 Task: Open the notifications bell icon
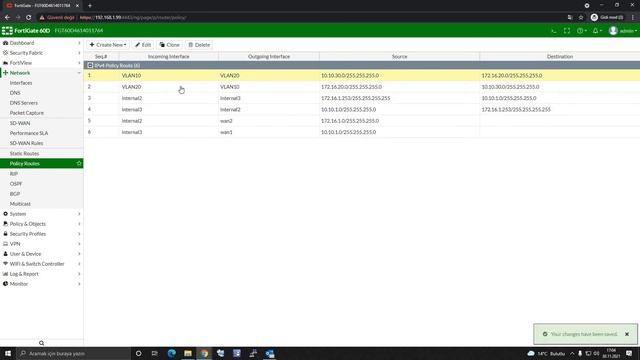coord(597,31)
